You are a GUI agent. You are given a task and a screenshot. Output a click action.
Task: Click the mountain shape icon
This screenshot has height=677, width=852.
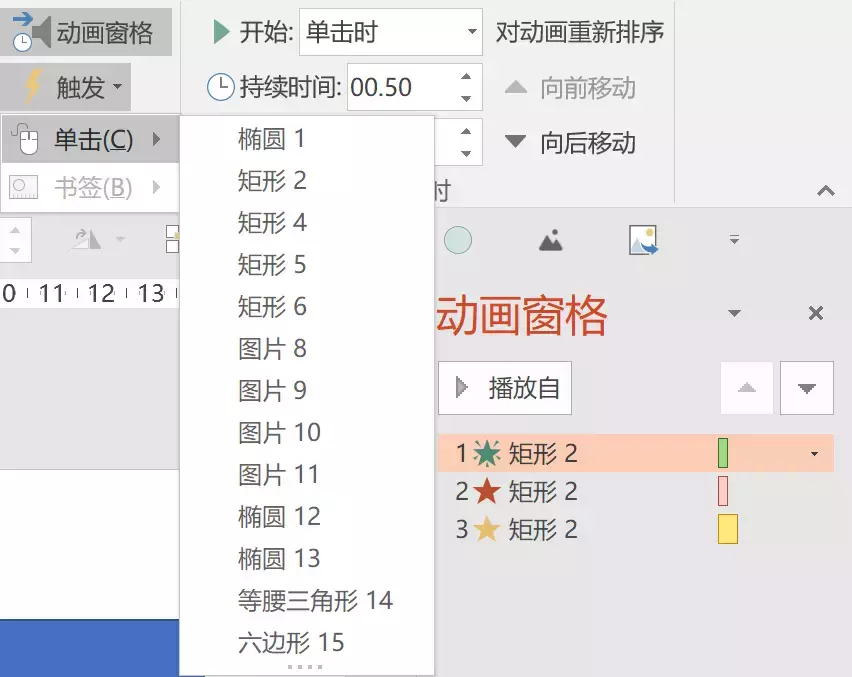[550, 240]
